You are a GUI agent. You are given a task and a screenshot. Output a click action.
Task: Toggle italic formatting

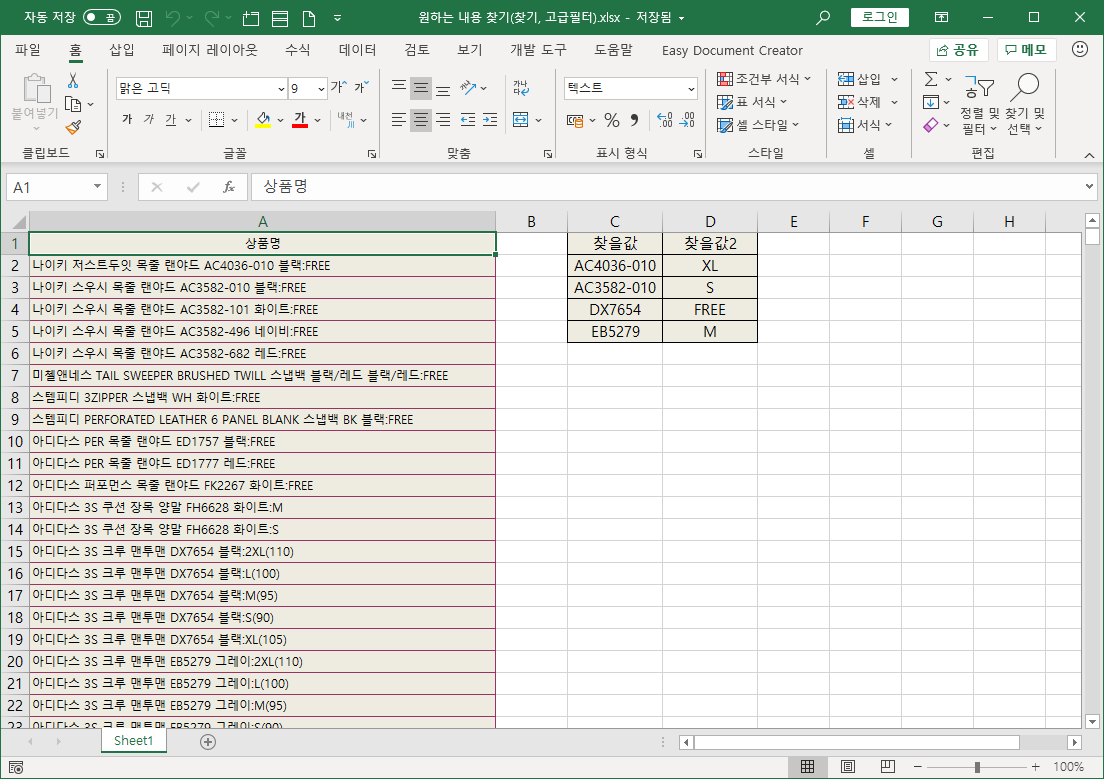(149, 120)
